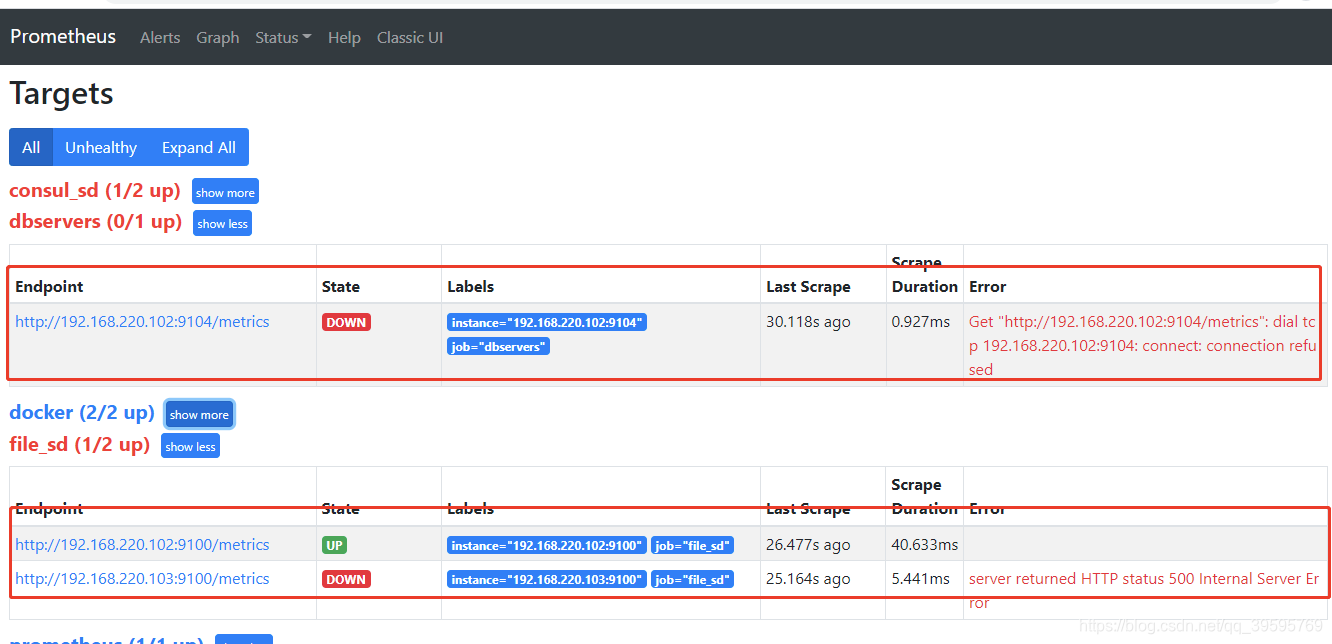Click Error column header in dbservers table
The image size is (1332, 644).
[x=987, y=286]
